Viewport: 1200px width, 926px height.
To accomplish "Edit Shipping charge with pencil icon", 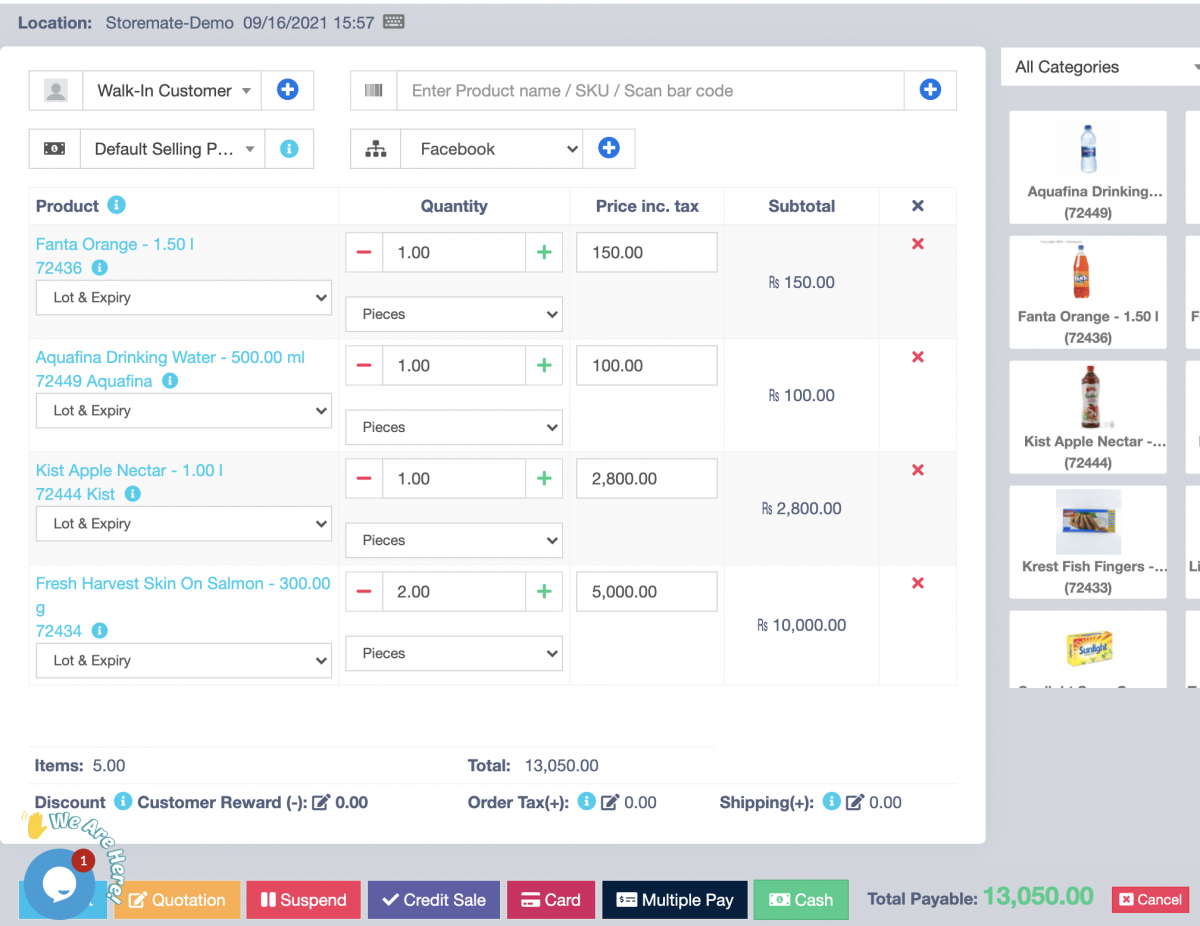I will (x=855, y=802).
